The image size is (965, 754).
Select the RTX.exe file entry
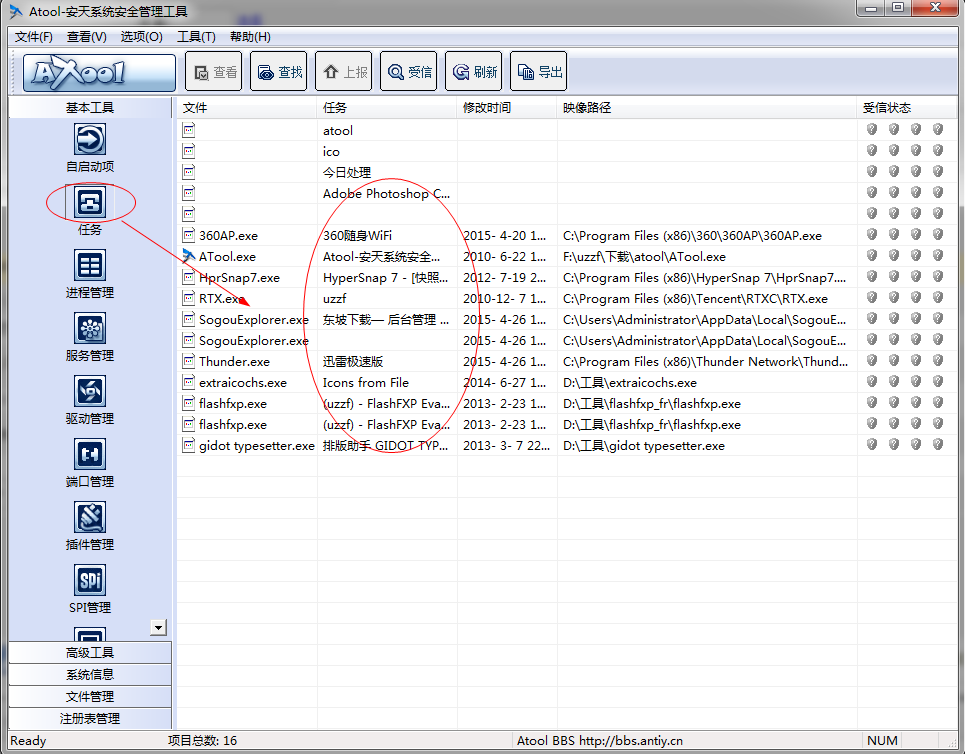(222, 299)
